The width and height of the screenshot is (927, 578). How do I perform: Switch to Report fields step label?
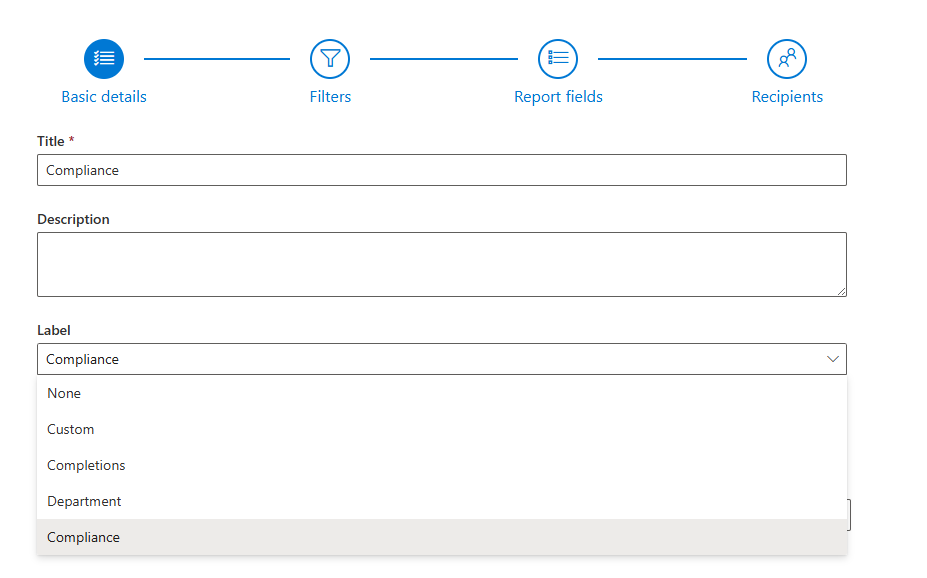coord(558,97)
